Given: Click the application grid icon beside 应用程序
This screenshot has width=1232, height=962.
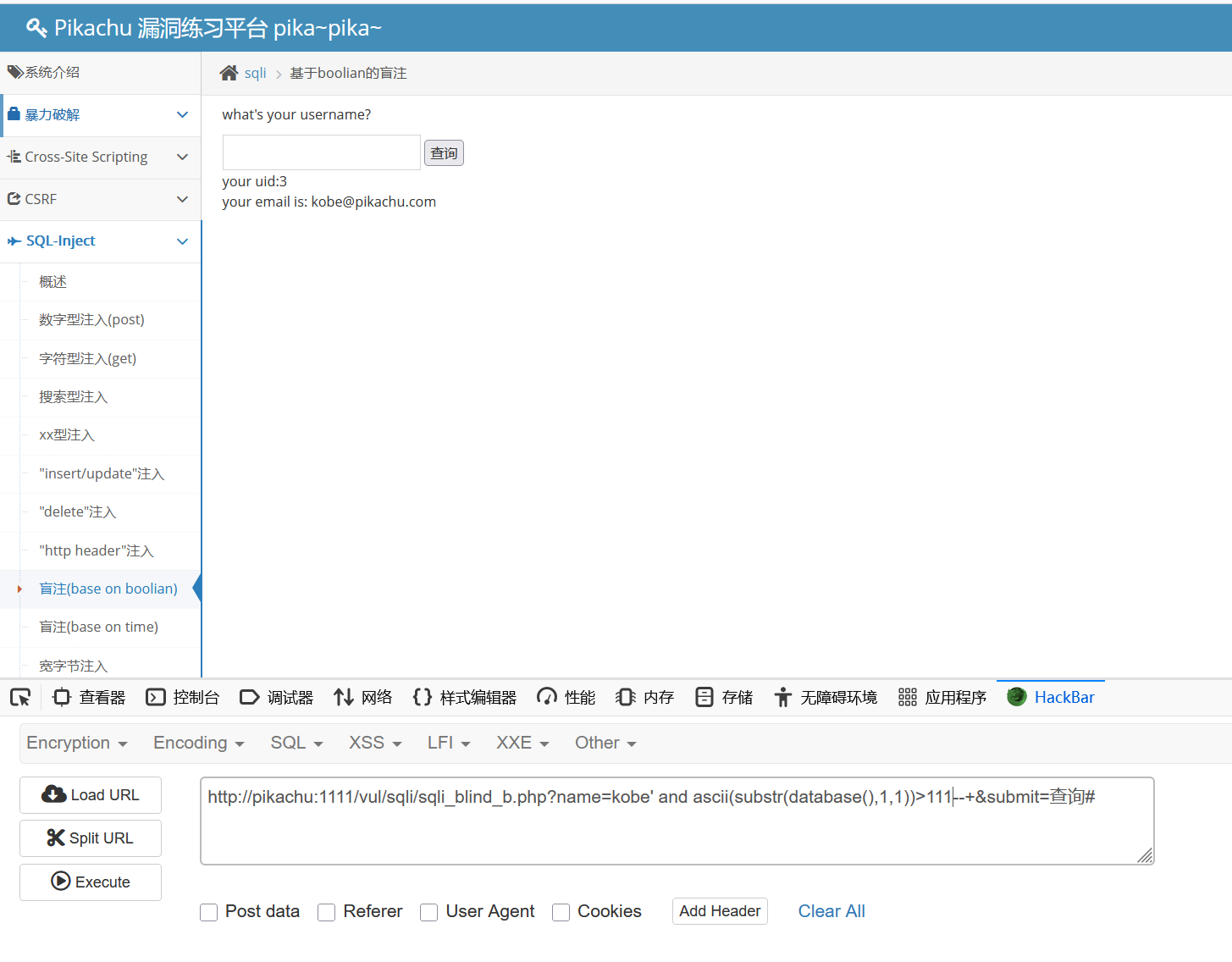Looking at the screenshot, I should 908,697.
